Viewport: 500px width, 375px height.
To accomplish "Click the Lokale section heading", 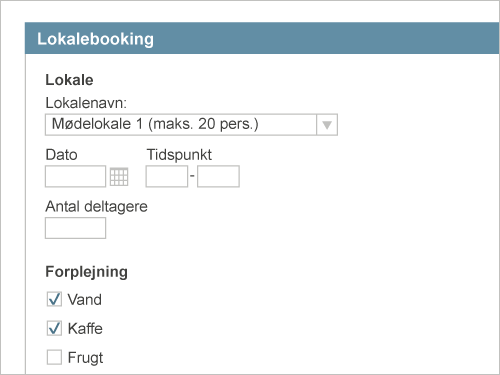I will [69, 80].
